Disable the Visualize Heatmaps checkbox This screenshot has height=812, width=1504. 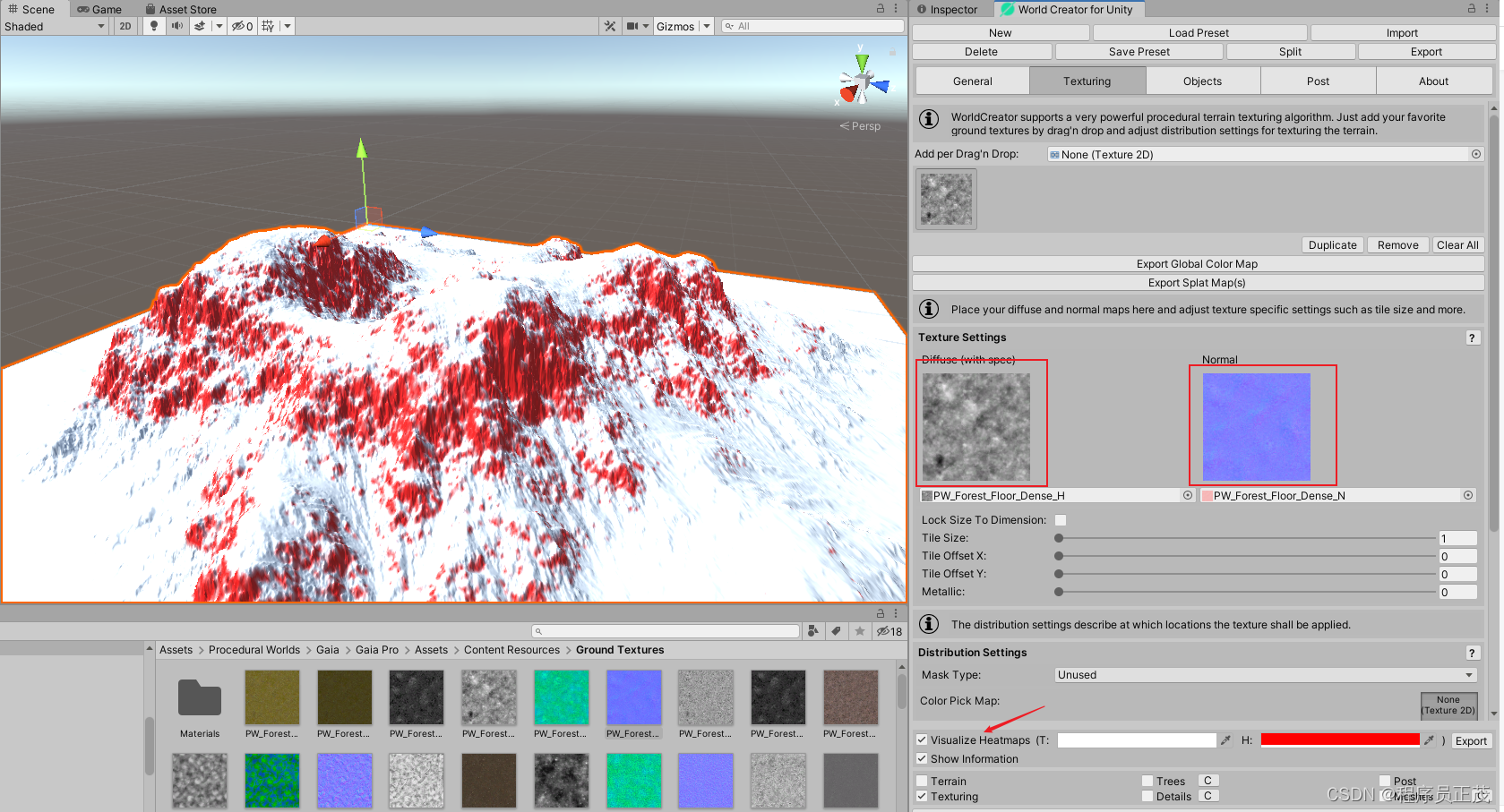click(x=922, y=739)
